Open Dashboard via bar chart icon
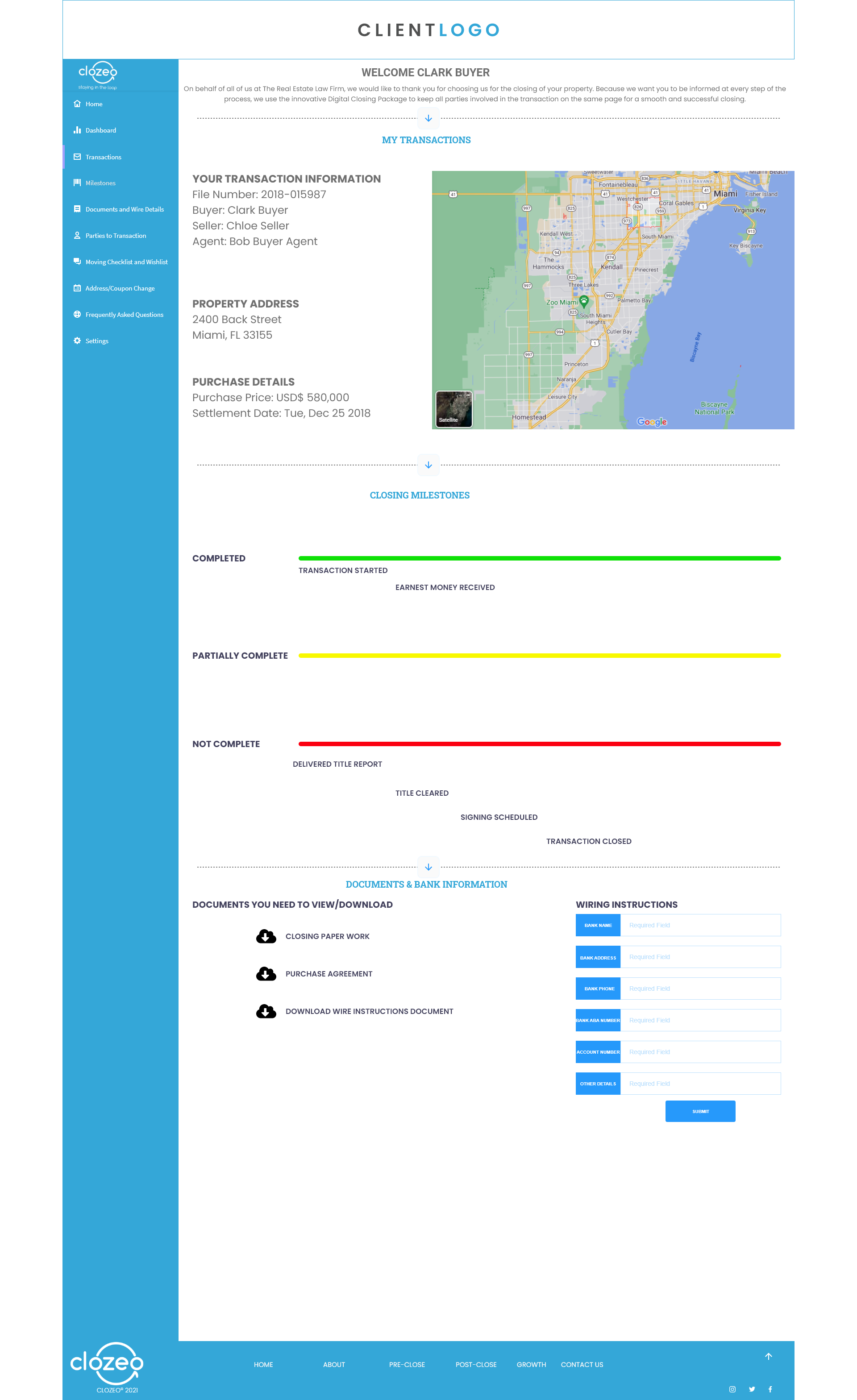Screen dimensions: 857x1400 [77, 130]
